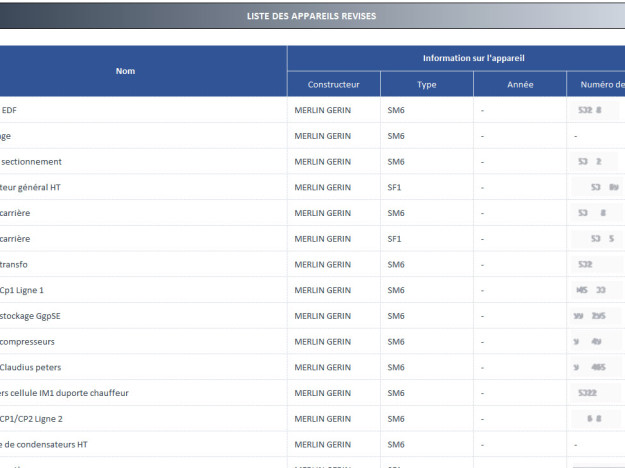Click MERLIN GERIN cell in 'transfo' row
Image resolution: width=625 pixels, height=468 pixels.
pyautogui.click(x=322, y=264)
